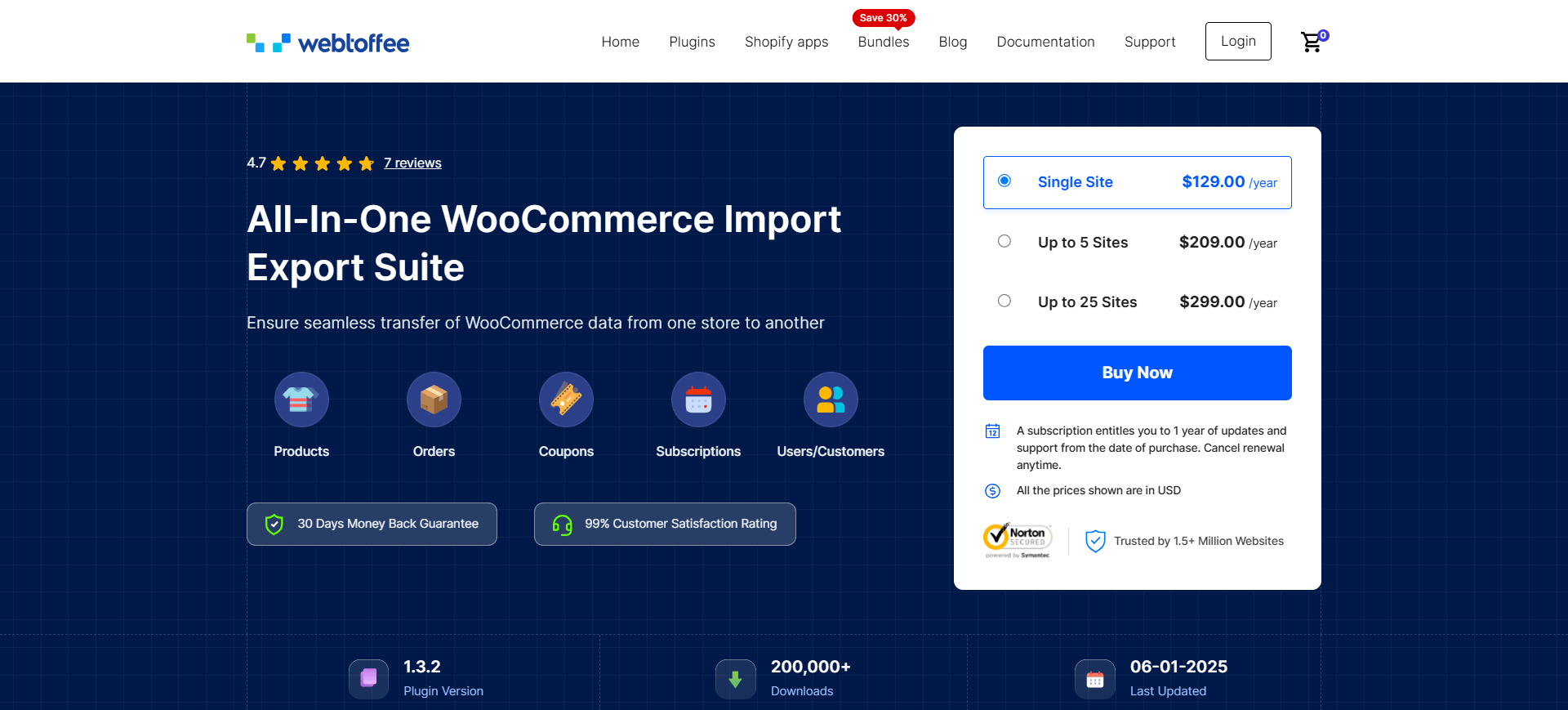Click the 06-01-2025 date
Viewport: 1568px width, 710px height.
(x=1178, y=667)
